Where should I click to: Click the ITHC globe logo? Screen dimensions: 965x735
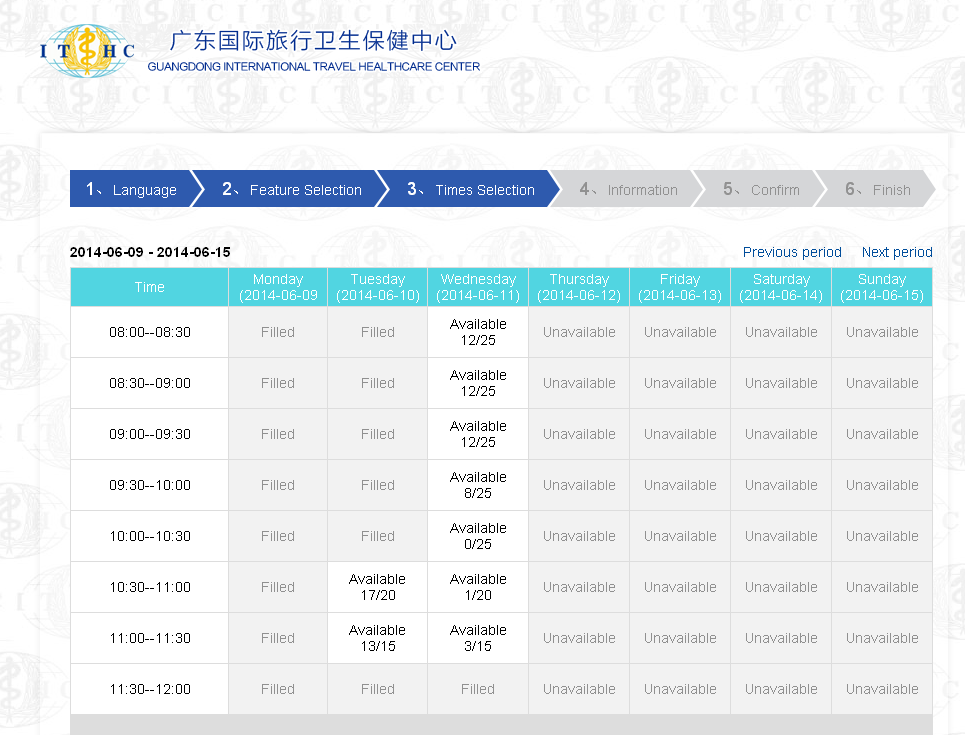(x=87, y=50)
